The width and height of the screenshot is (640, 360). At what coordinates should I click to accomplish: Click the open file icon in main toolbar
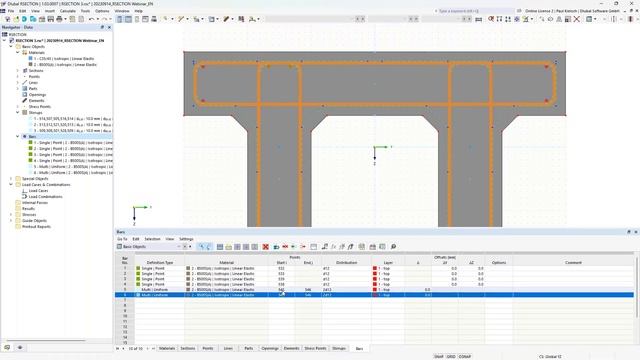click(x=16, y=19)
